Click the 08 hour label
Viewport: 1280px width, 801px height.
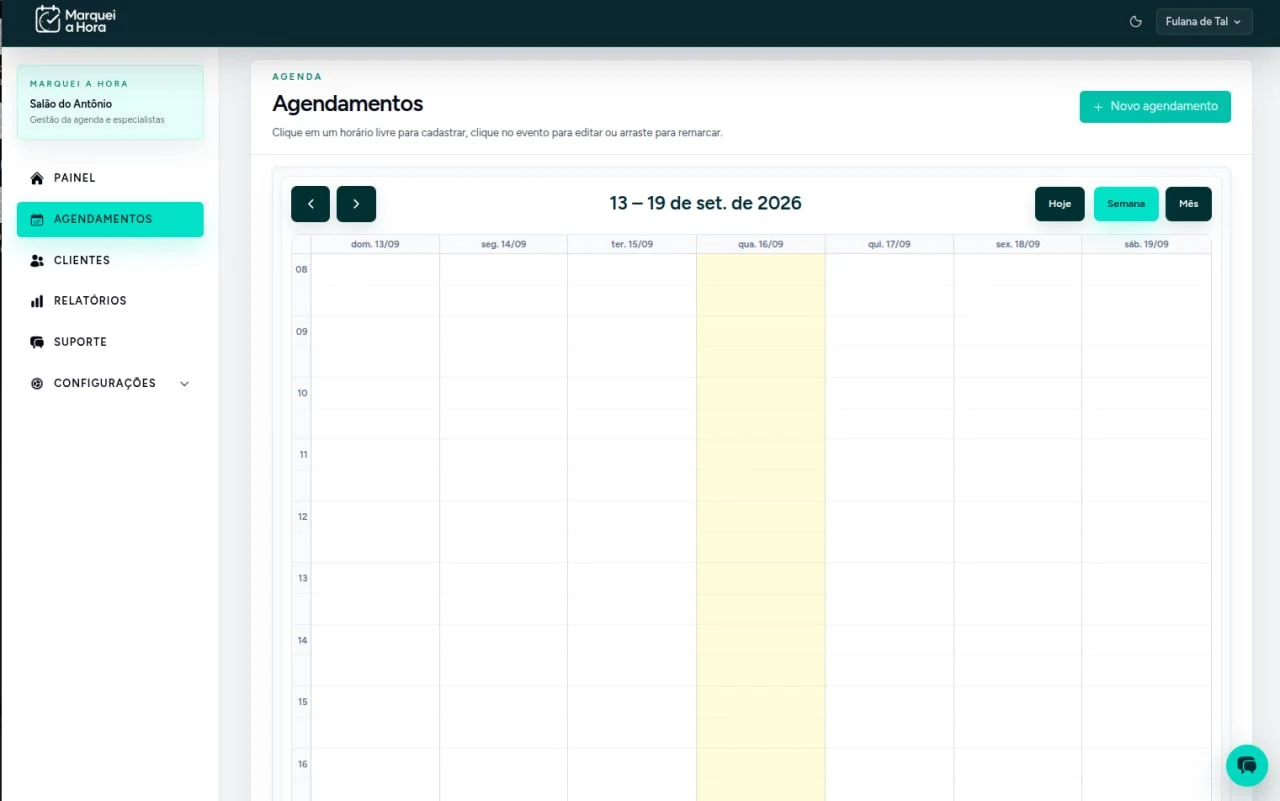[301, 270]
